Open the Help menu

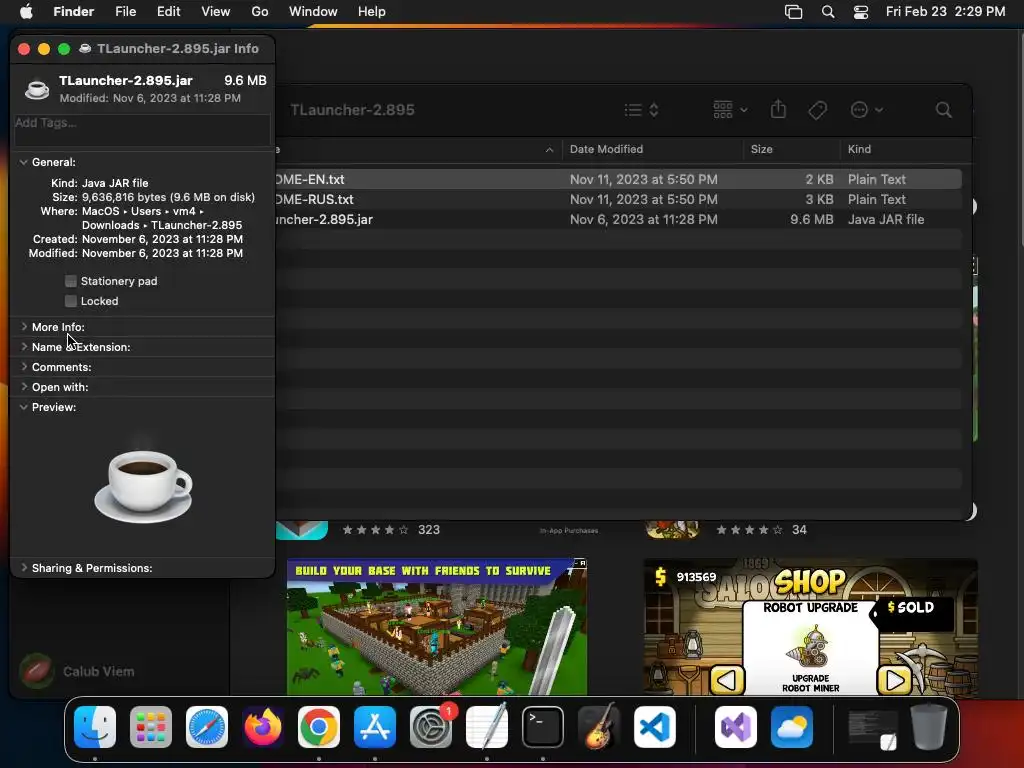pos(372,12)
